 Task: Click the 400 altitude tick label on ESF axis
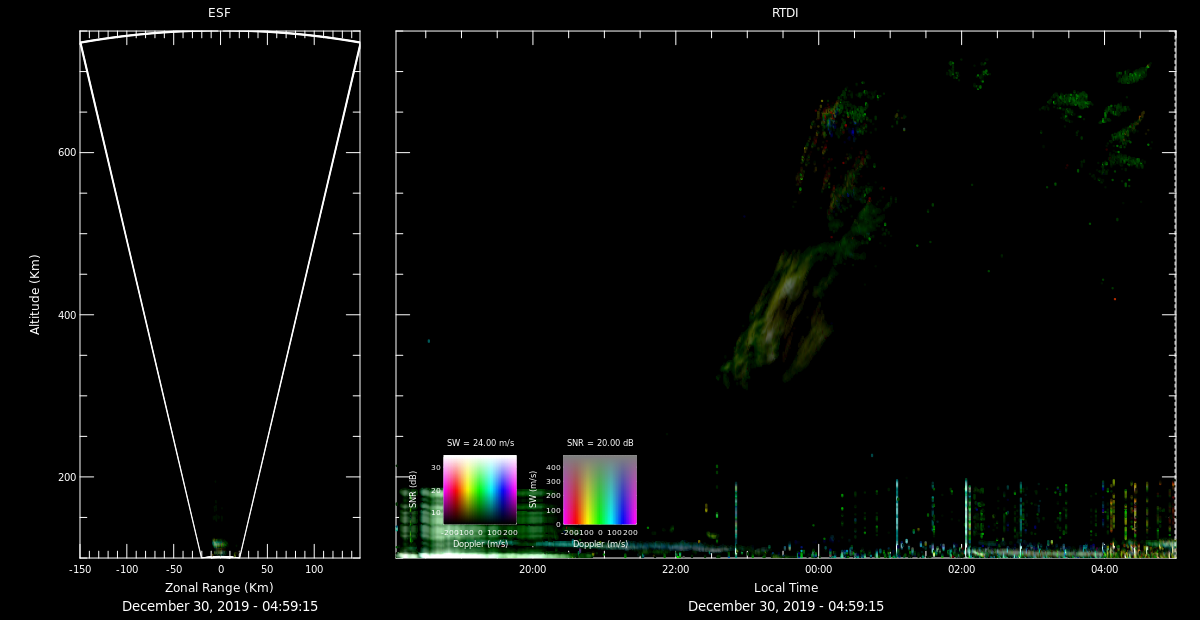pos(65,315)
